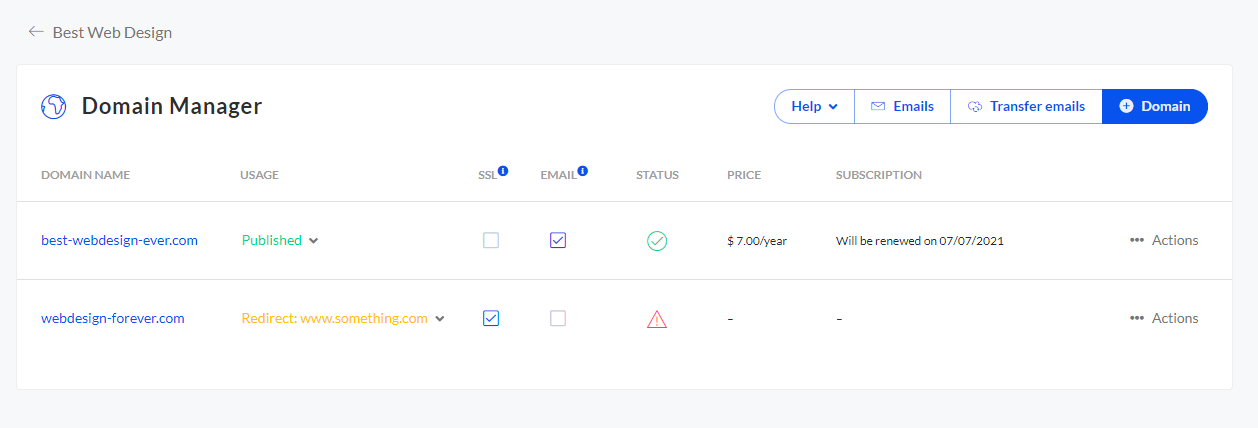1258x428 pixels.
Task: Disable SSL checkbox for webdesign-forever.com
Action: pyautogui.click(x=491, y=318)
